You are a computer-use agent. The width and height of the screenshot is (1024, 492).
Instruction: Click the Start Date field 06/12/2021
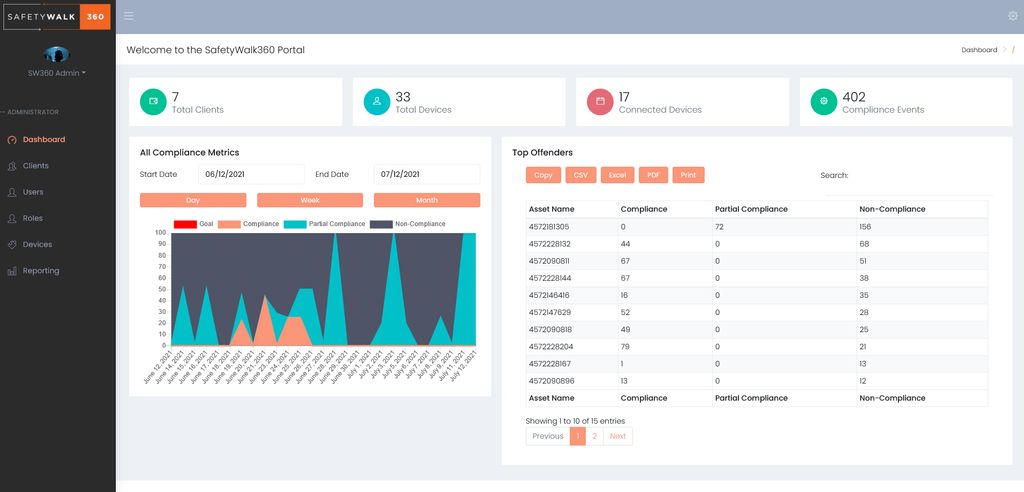point(251,174)
